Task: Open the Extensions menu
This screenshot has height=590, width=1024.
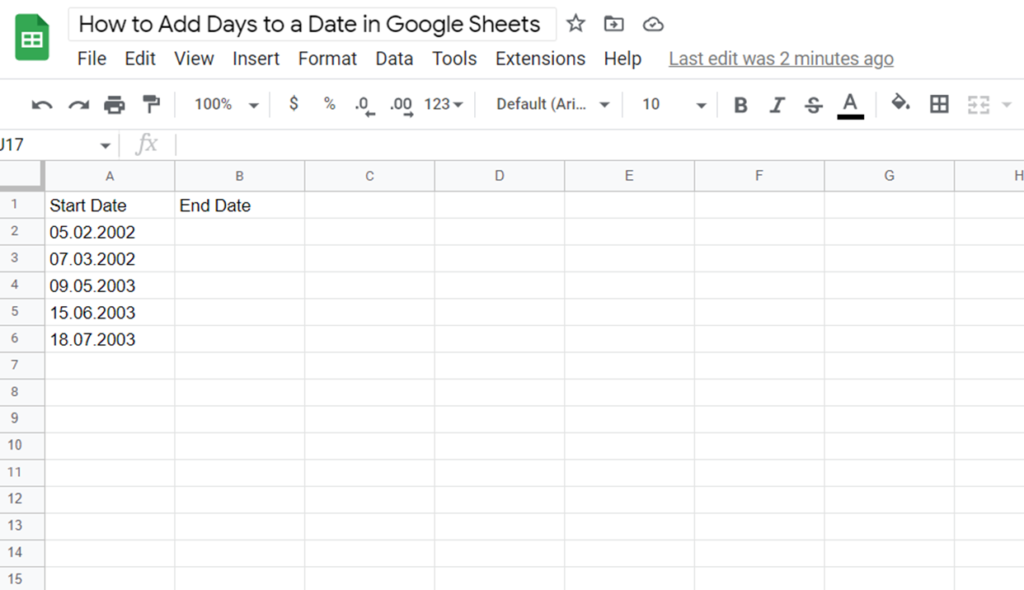Action: coord(540,59)
